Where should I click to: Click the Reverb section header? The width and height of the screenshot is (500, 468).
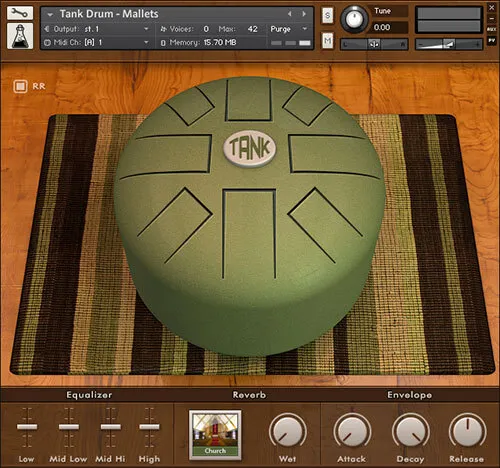coord(249,395)
